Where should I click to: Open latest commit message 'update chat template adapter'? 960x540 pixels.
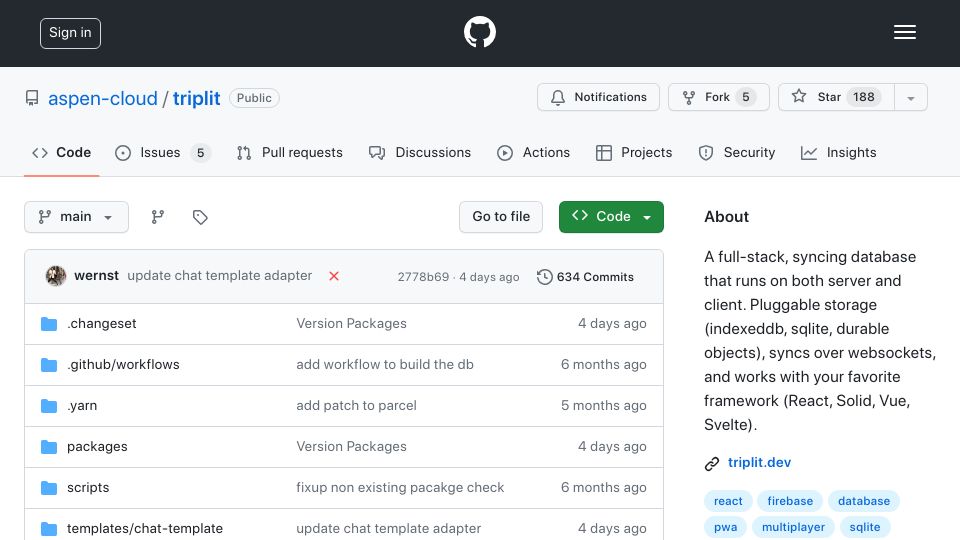220,276
